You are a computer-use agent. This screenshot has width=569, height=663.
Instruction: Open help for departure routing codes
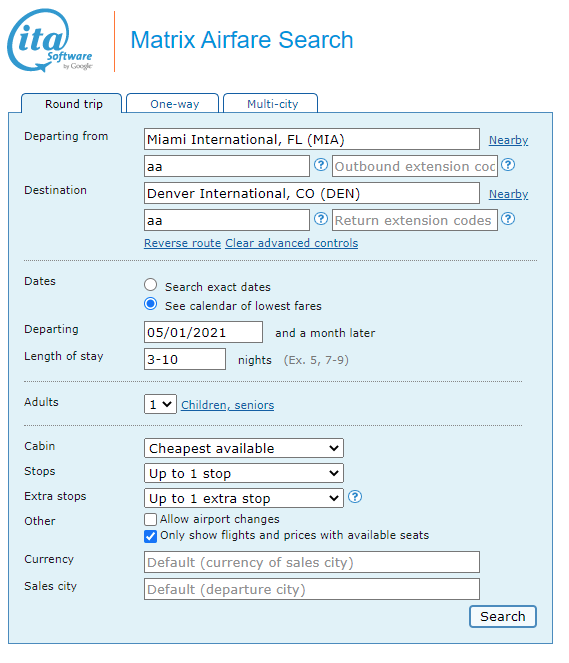[x=321, y=164]
